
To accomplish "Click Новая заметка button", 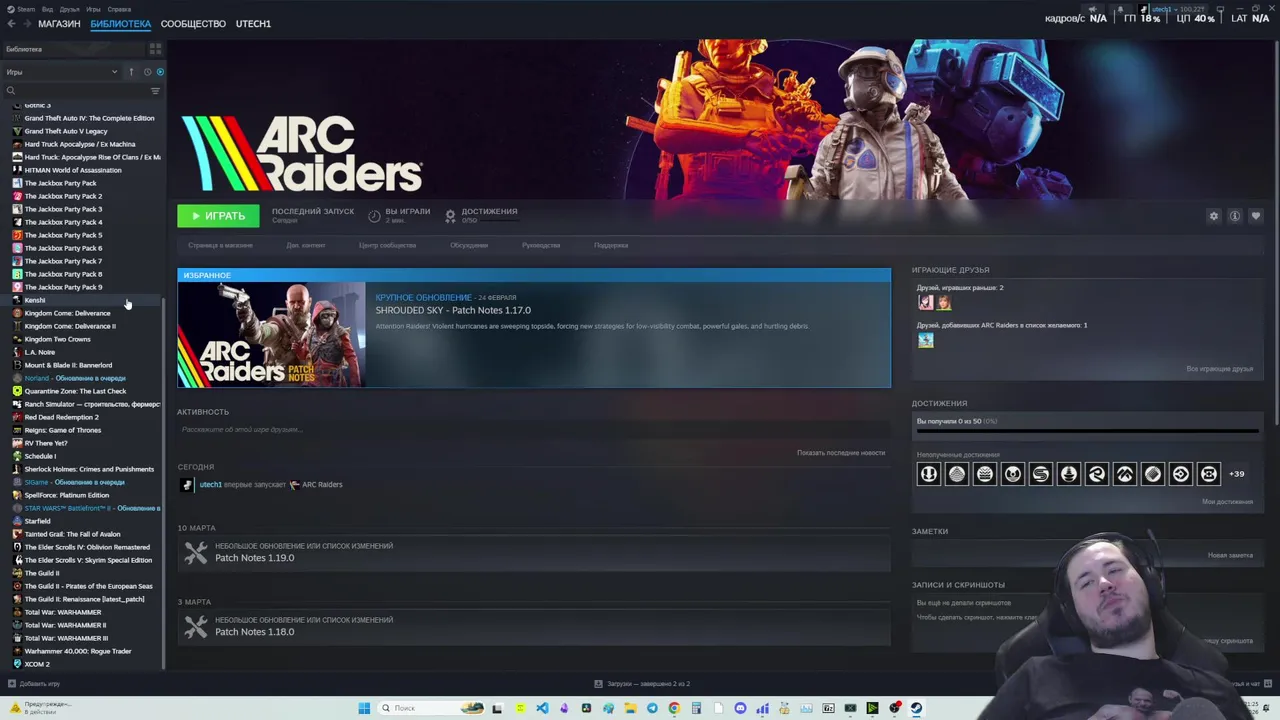I will click(x=1230, y=555).
